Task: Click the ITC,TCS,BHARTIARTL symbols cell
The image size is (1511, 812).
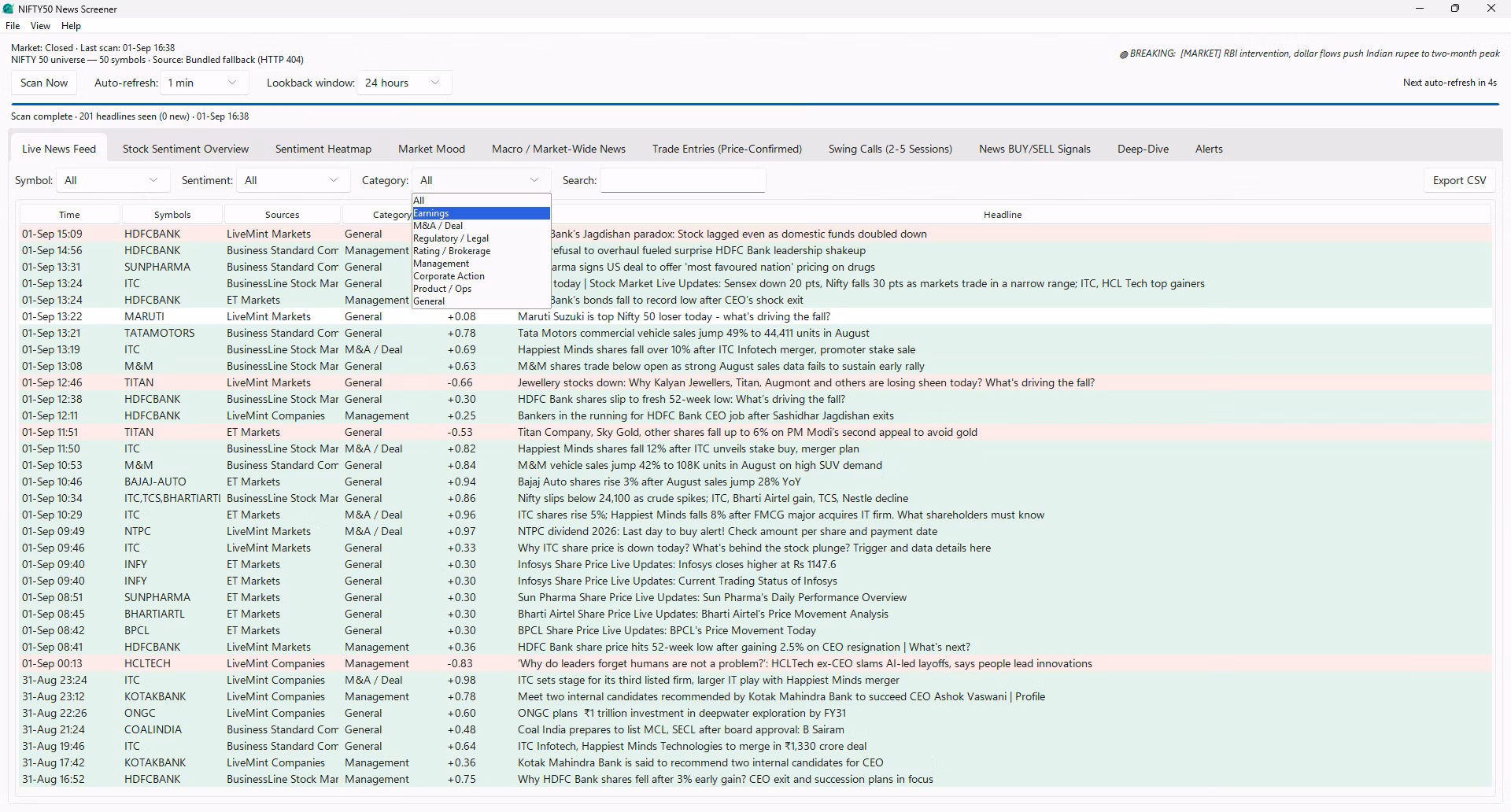Action: pyautogui.click(x=172, y=498)
